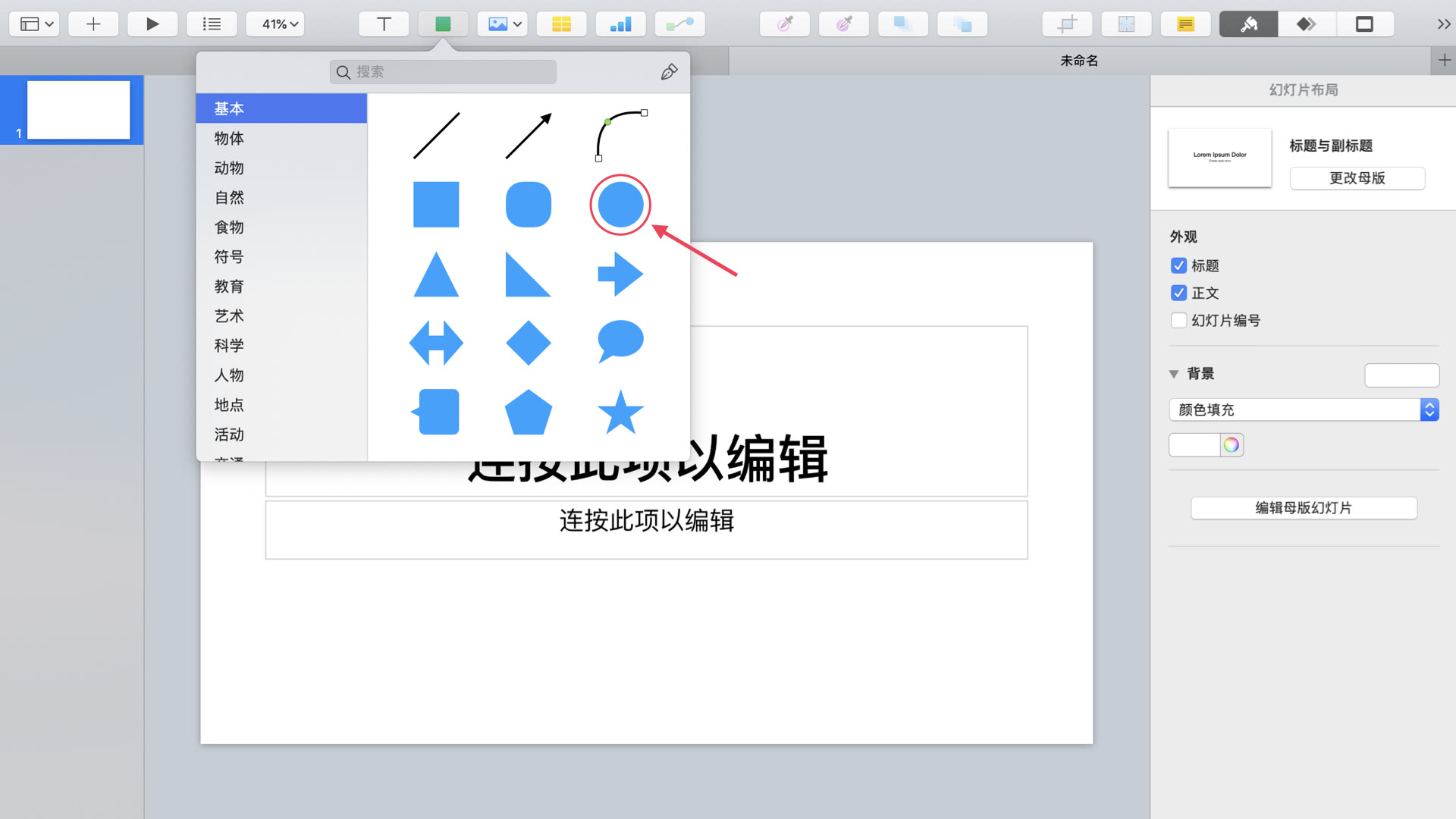Open the chart insertion tool
Image resolution: width=1456 pixels, height=819 pixels.
[620, 24]
